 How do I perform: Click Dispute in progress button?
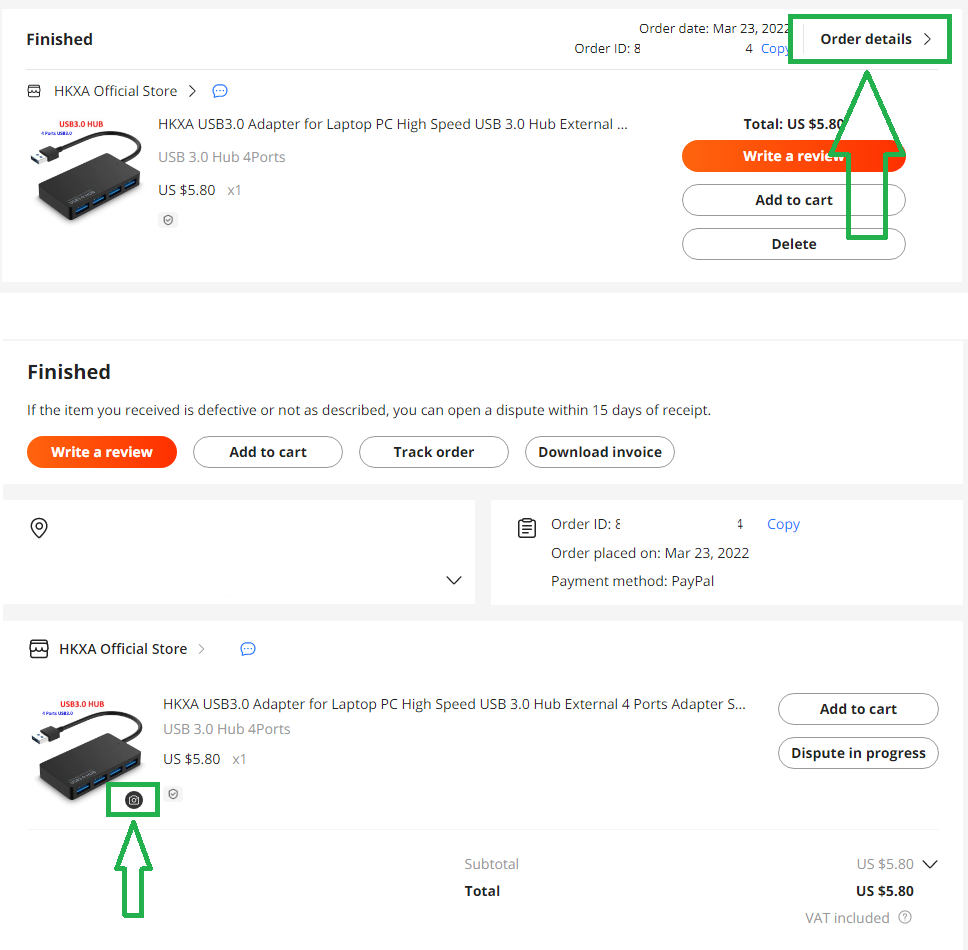(858, 753)
